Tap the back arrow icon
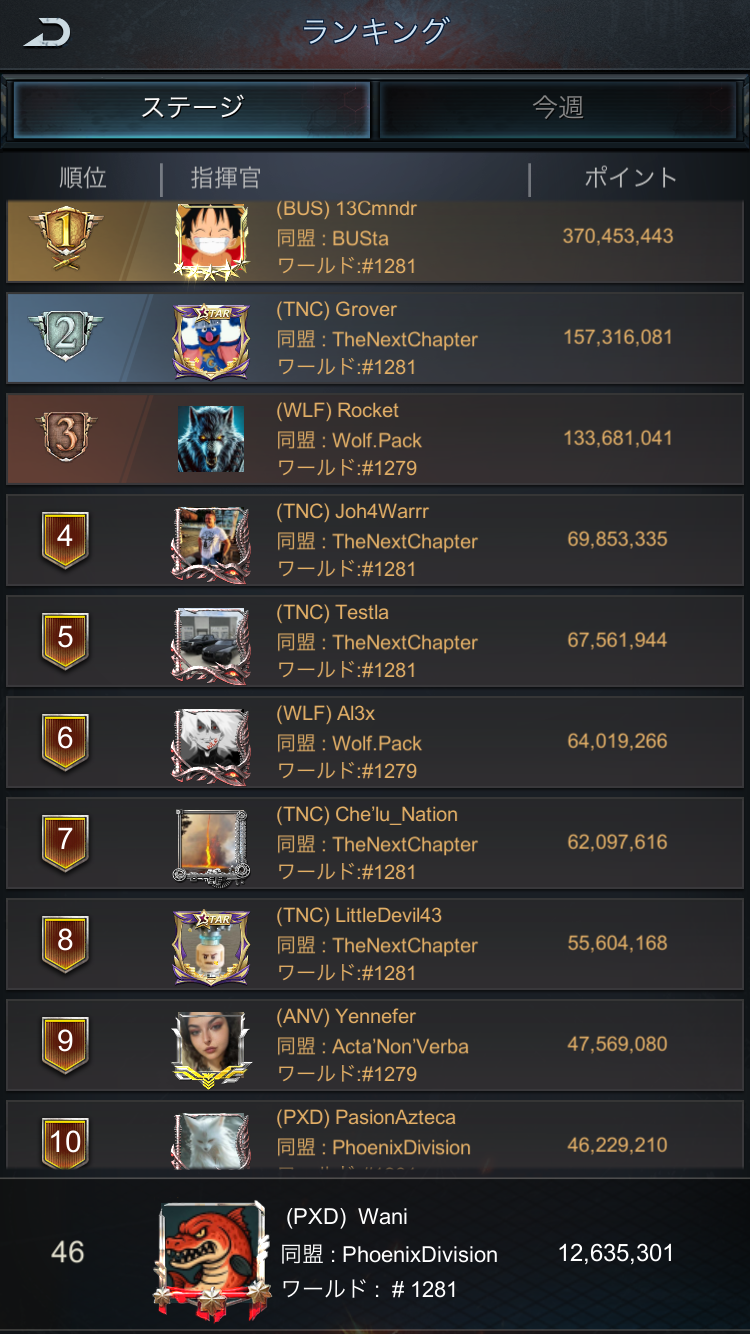750x1334 pixels. (47, 33)
